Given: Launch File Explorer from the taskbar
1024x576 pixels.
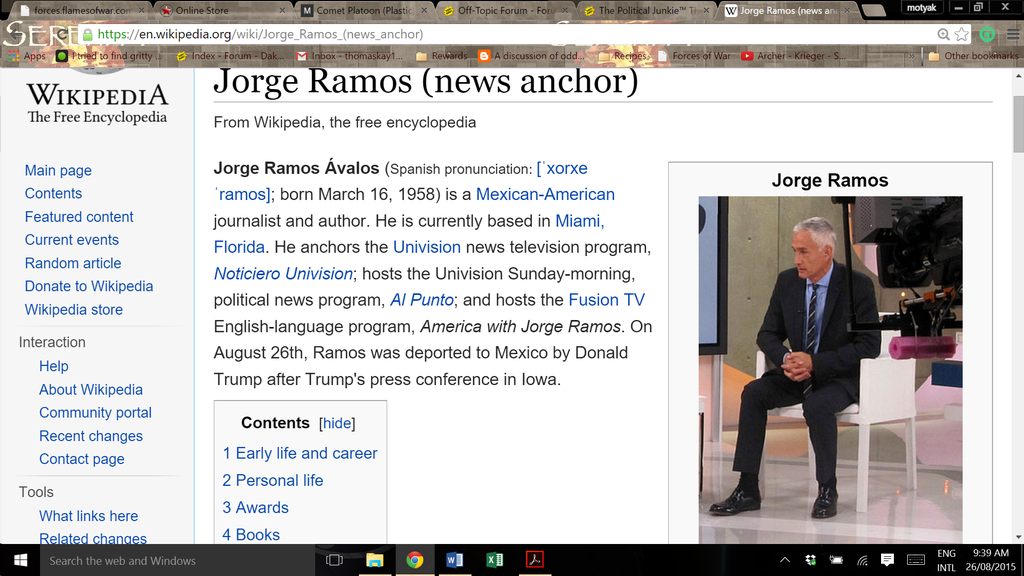Looking at the screenshot, I should pos(374,560).
